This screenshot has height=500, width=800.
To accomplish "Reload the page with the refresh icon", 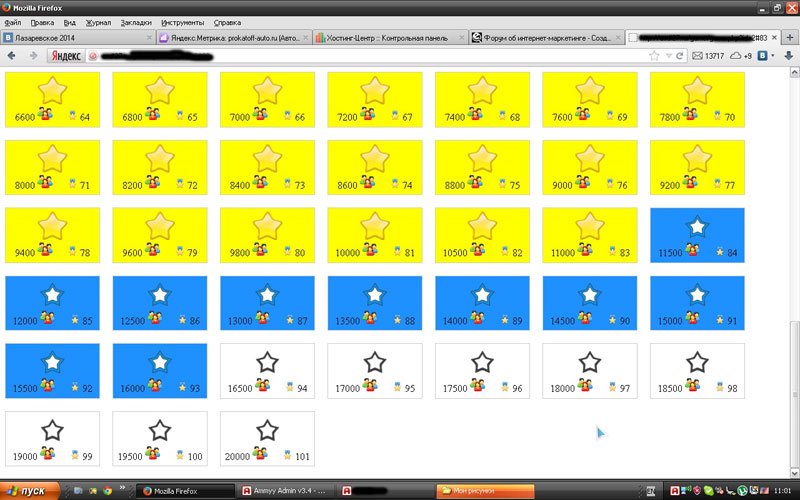I will (x=680, y=56).
